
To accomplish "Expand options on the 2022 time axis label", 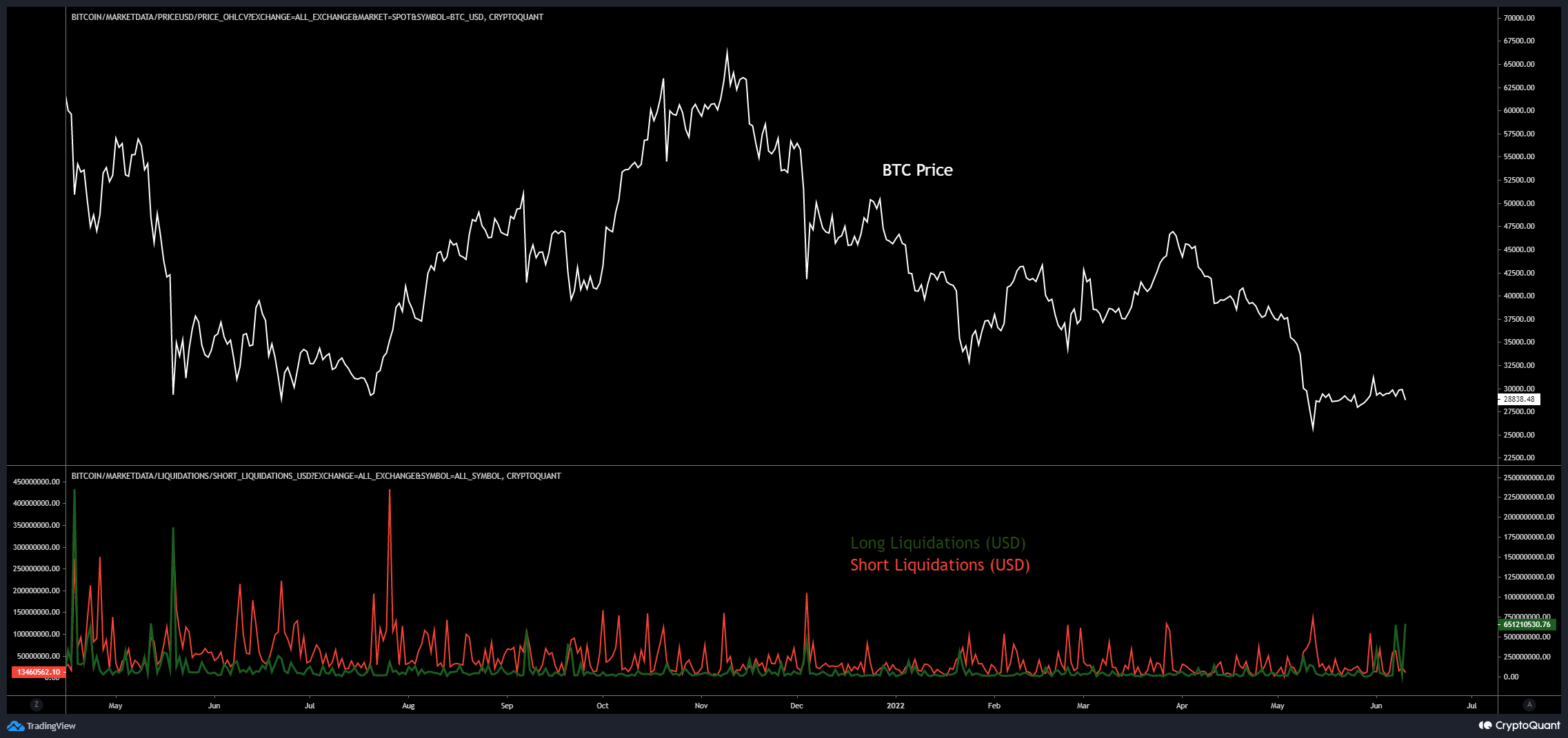I will point(896,706).
